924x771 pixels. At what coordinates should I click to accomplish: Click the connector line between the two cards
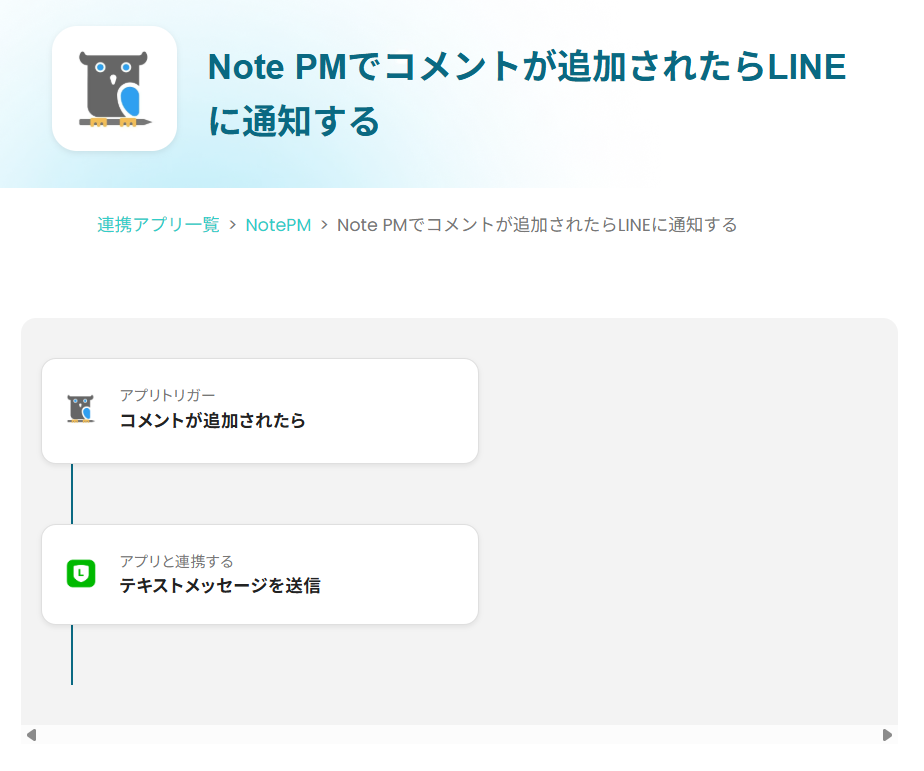[72, 494]
